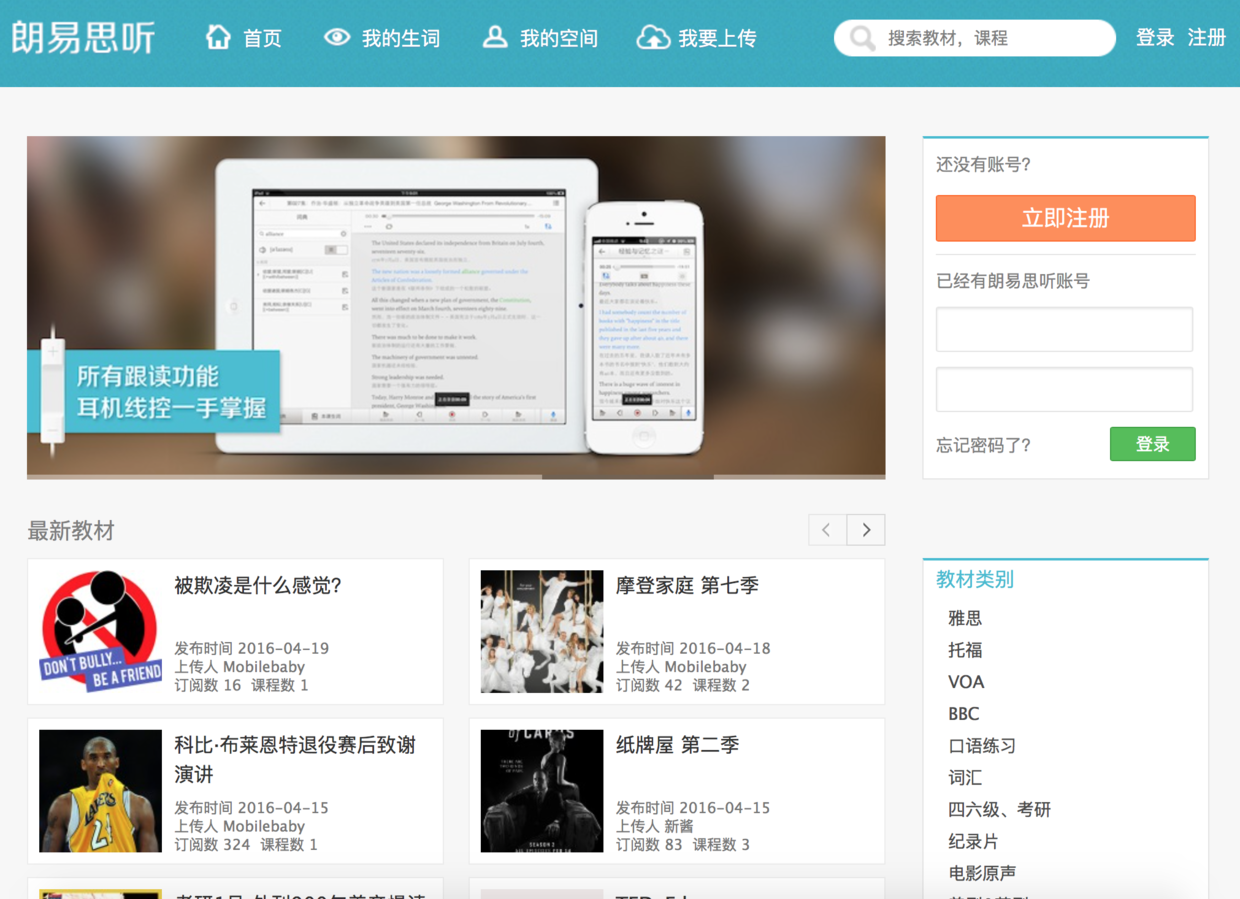Screen dimensions: 1240x899
Task: Click the first account input field
Action: tap(1064, 329)
